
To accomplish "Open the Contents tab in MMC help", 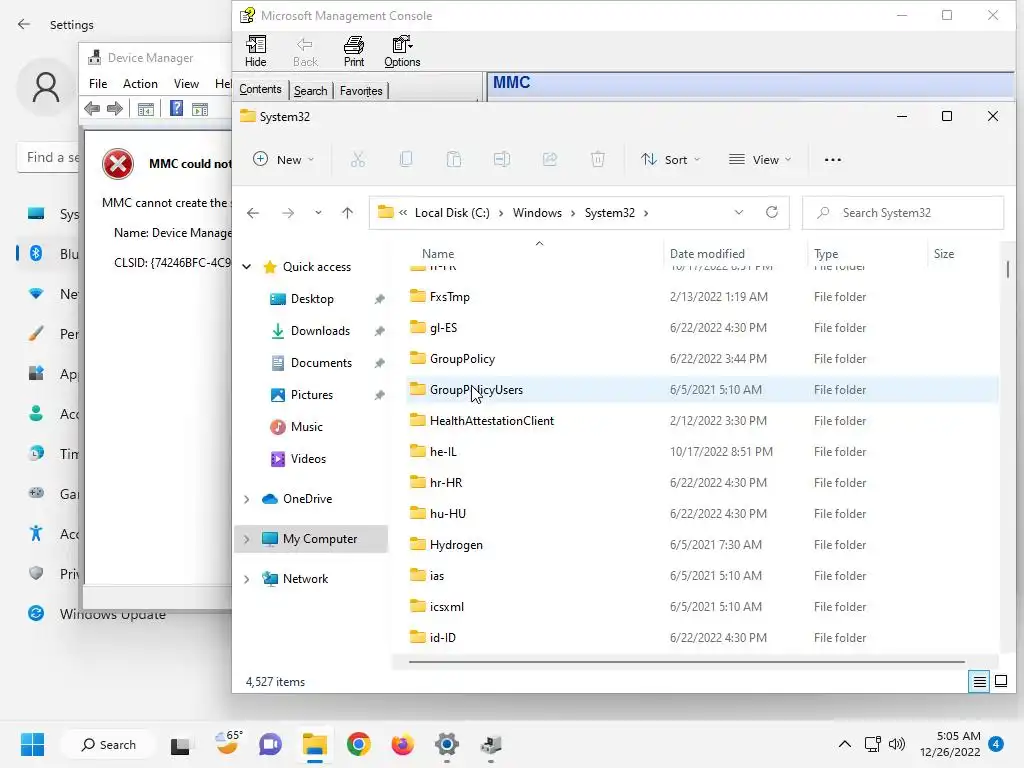I will (260, 89).
